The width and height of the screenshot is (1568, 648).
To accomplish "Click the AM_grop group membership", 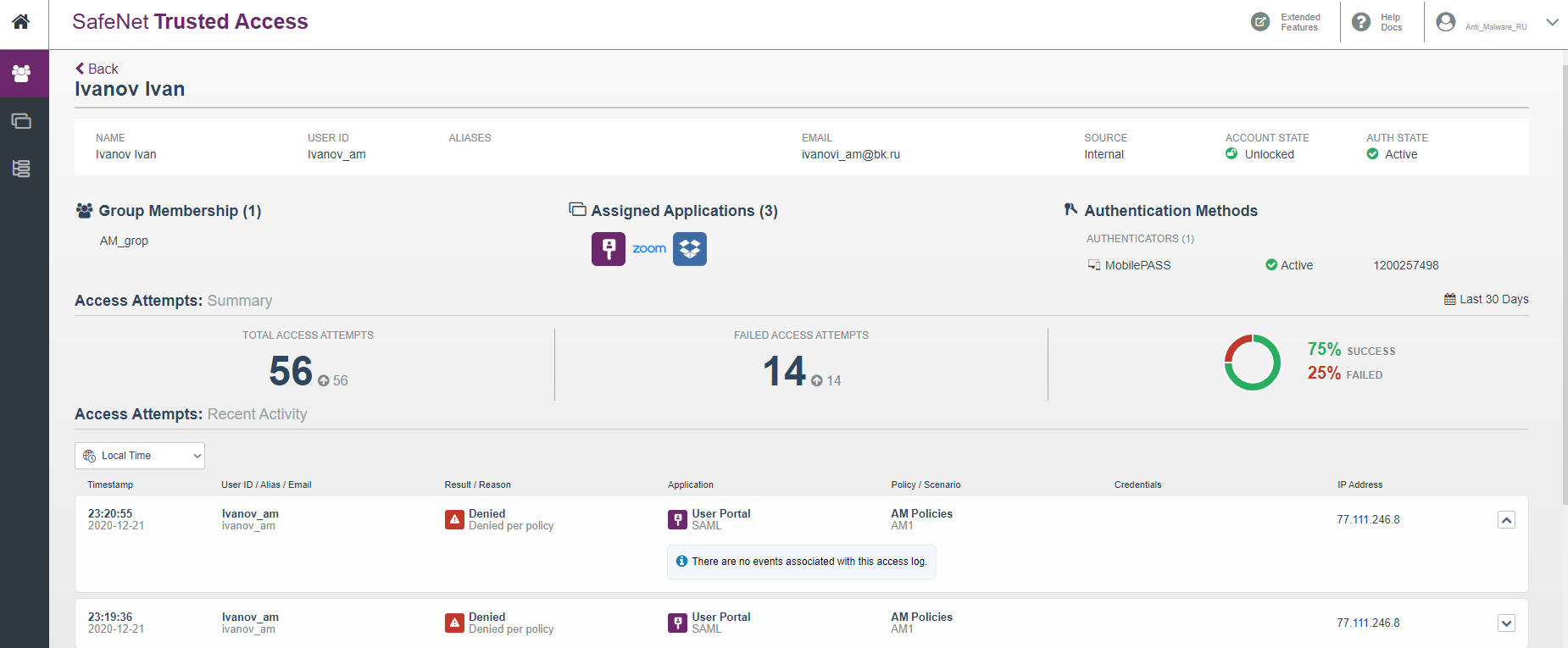I will pos(124,241).
